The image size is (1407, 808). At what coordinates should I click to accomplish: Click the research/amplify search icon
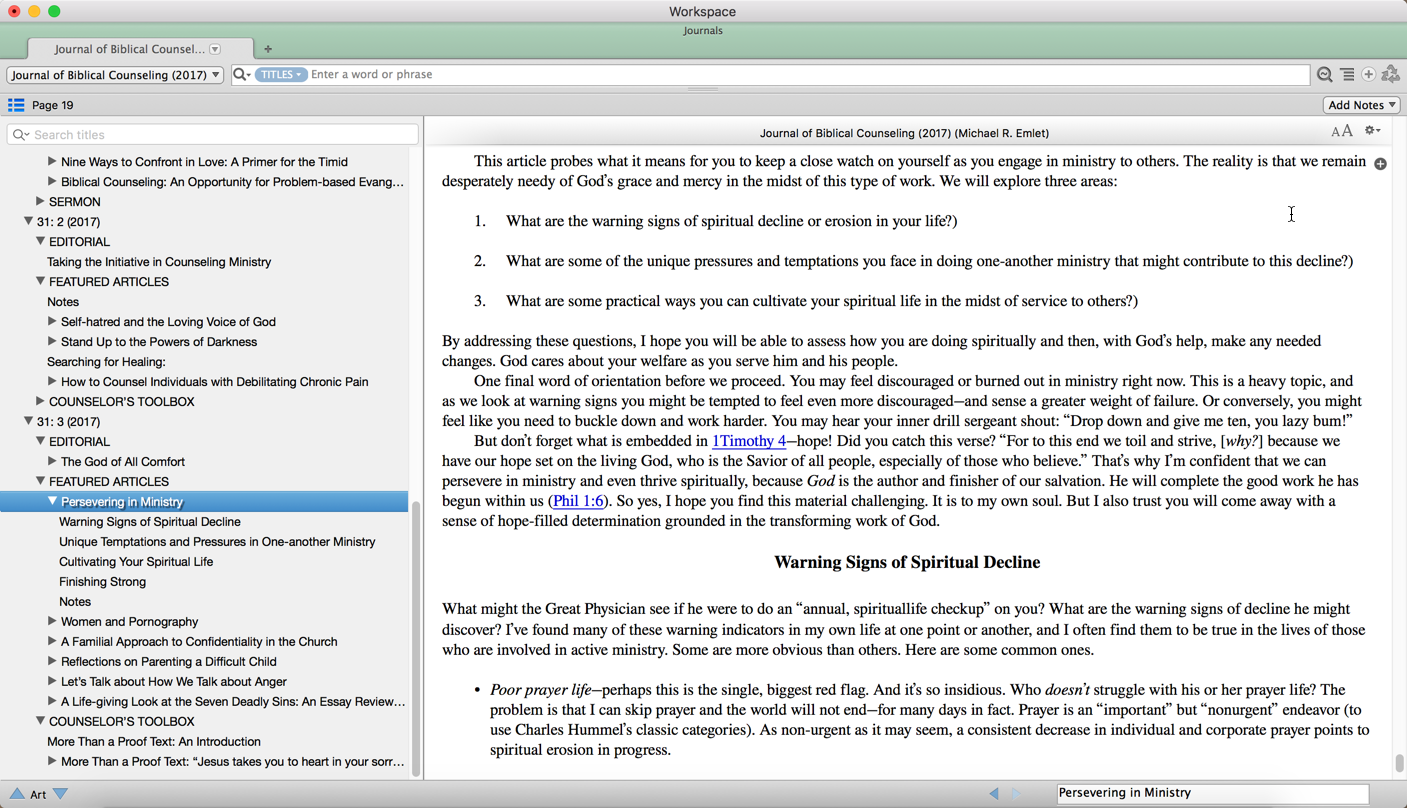[1325, 75]
